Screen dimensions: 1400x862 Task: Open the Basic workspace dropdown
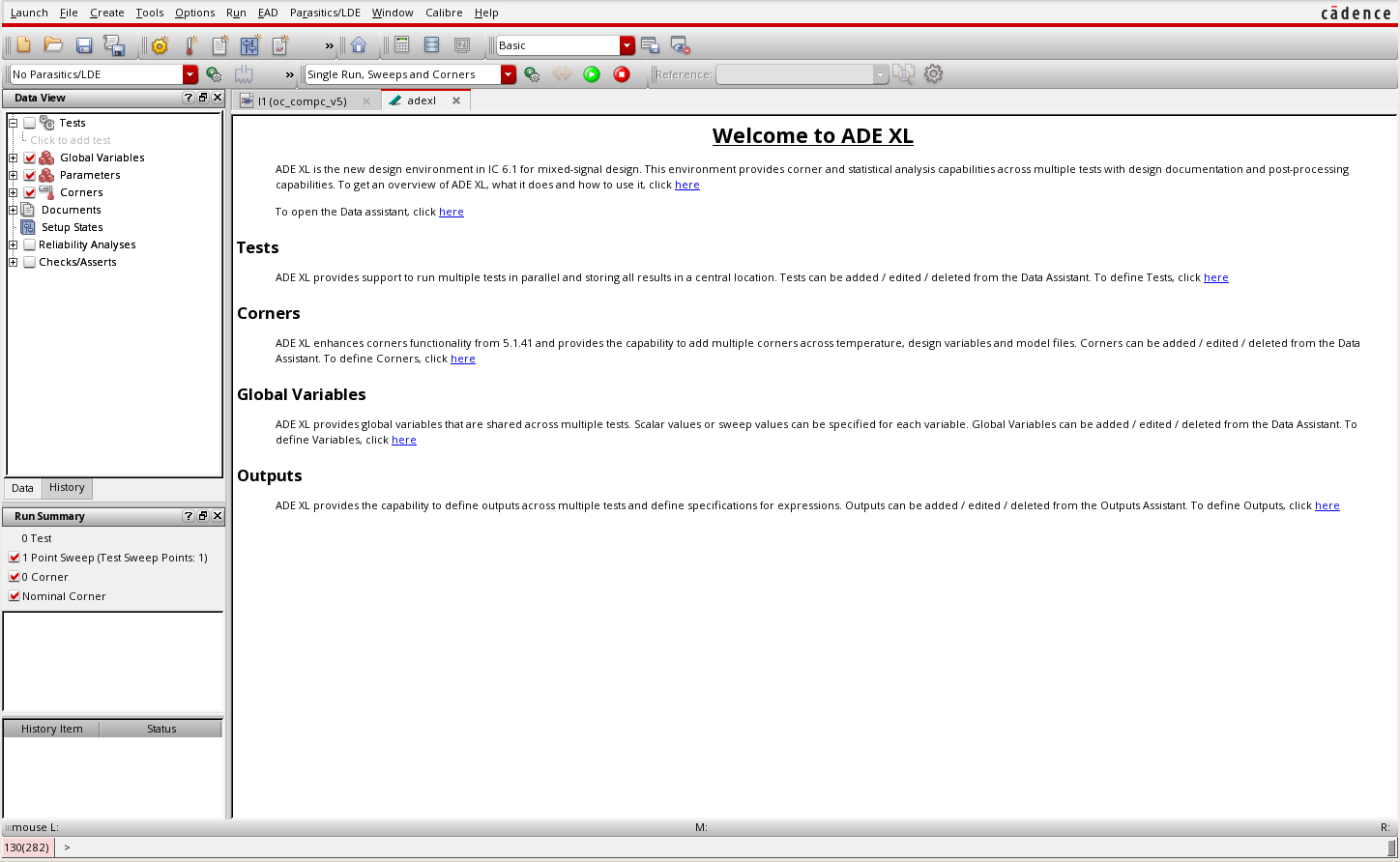(x=627, y=45)
